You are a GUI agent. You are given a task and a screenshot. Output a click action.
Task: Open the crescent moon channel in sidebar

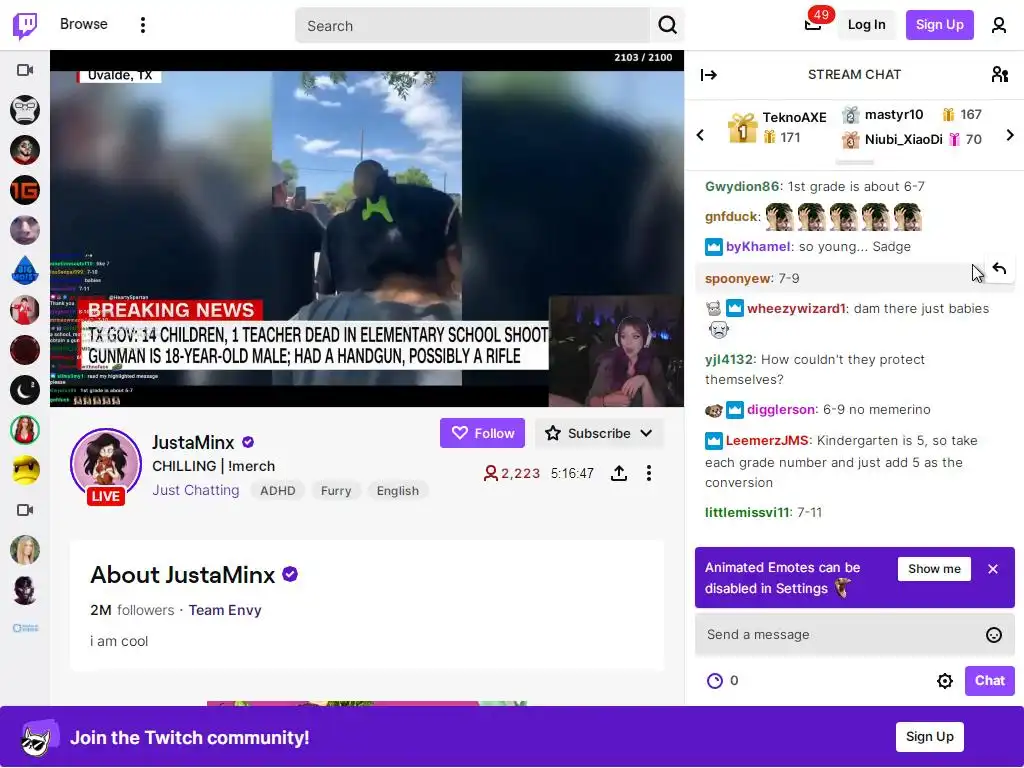click(25, 391)
